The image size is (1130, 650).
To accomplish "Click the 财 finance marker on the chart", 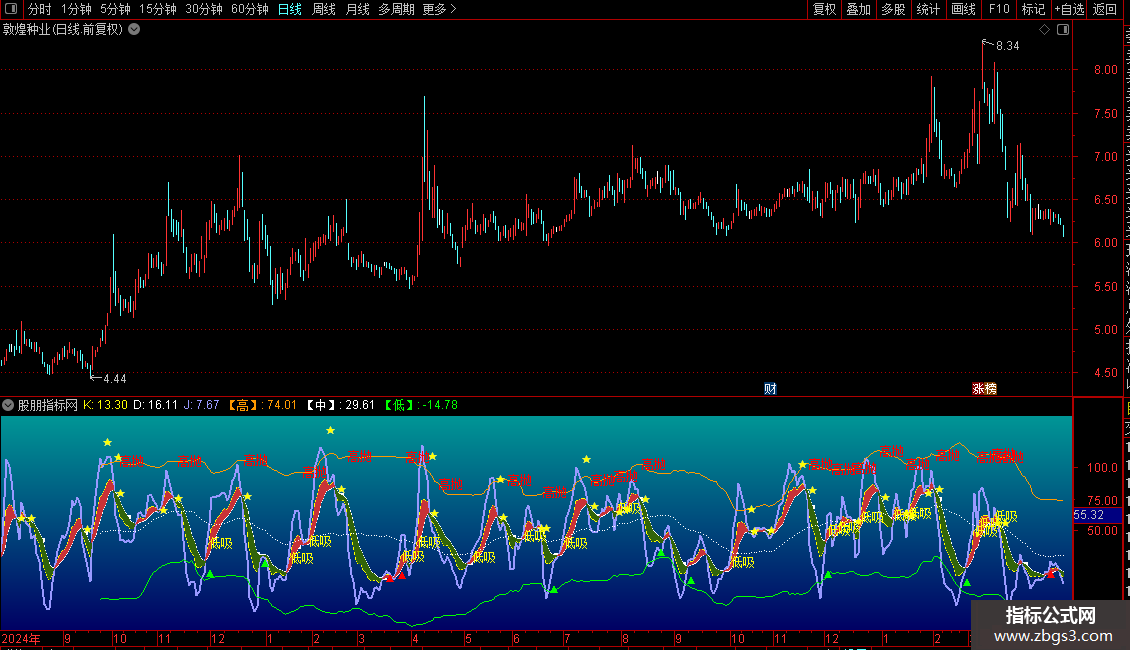I will [770, 388].
